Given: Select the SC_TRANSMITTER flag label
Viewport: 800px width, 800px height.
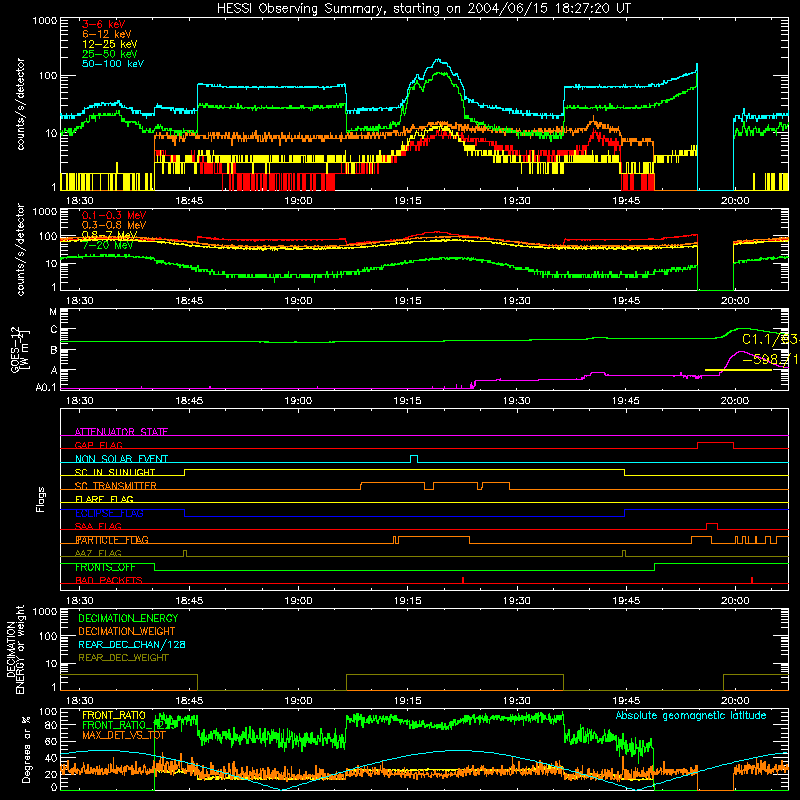Looking at the screenshot, I should (x=115, y=486).
